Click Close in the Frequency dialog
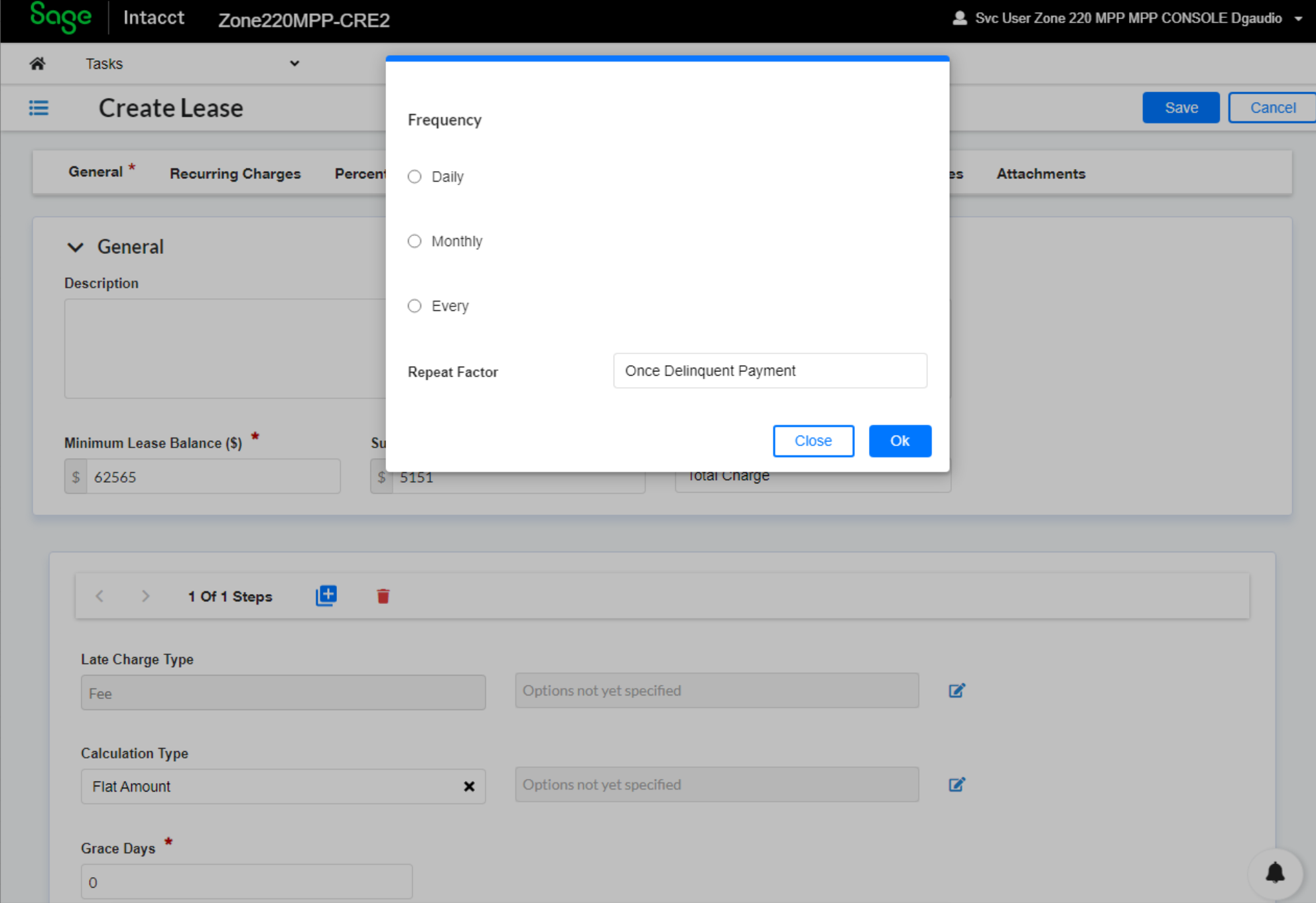The width and height of the screenshot is (1316, 903). click(x=813, y=441)
